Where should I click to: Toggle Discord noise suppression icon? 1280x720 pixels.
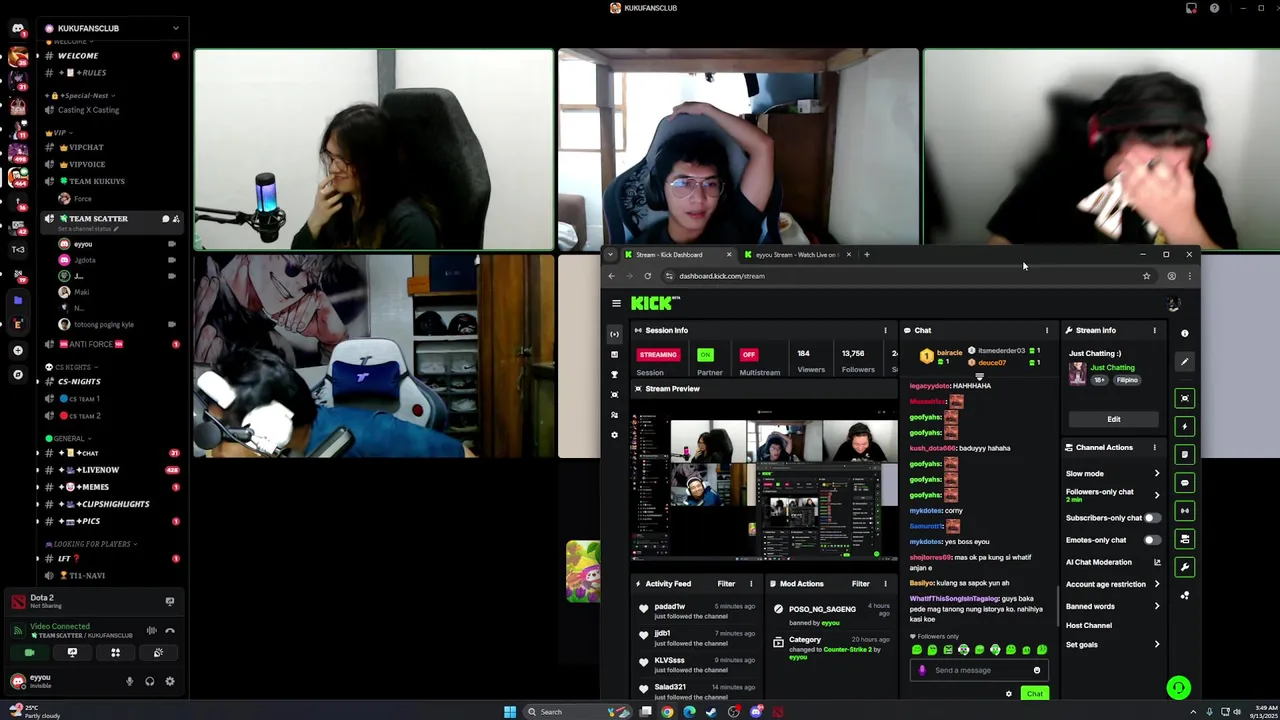[x=151, y=631]
